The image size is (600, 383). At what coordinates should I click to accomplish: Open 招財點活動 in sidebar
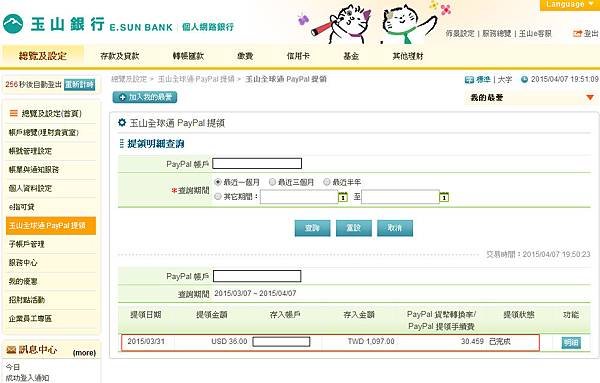coord(26,300)
